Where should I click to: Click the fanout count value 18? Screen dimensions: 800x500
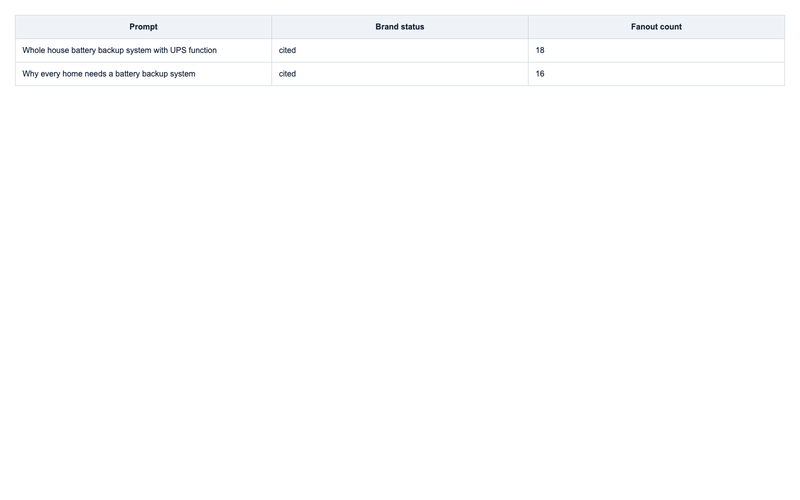click(x=540, y=51)
